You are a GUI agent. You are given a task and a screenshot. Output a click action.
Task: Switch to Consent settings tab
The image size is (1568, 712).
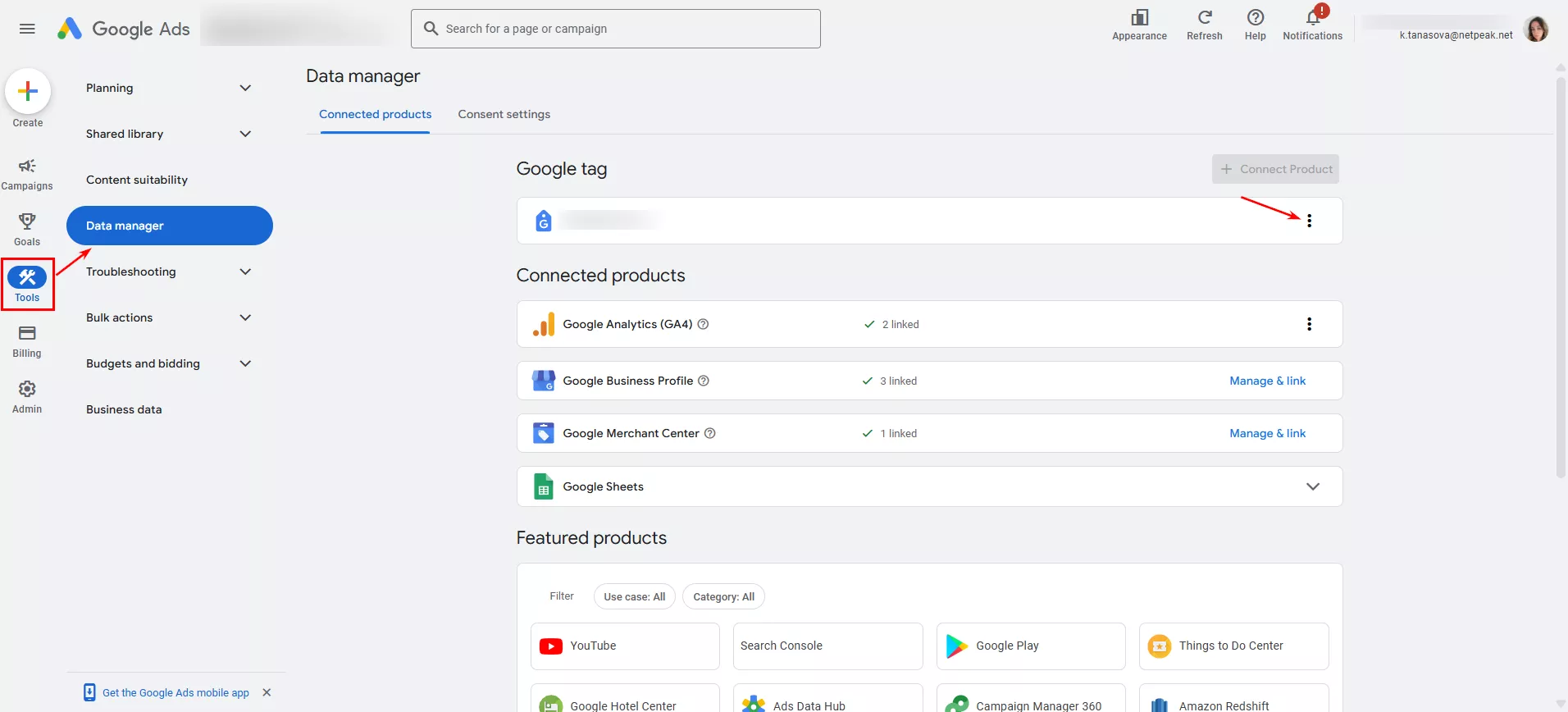point(504,114)
